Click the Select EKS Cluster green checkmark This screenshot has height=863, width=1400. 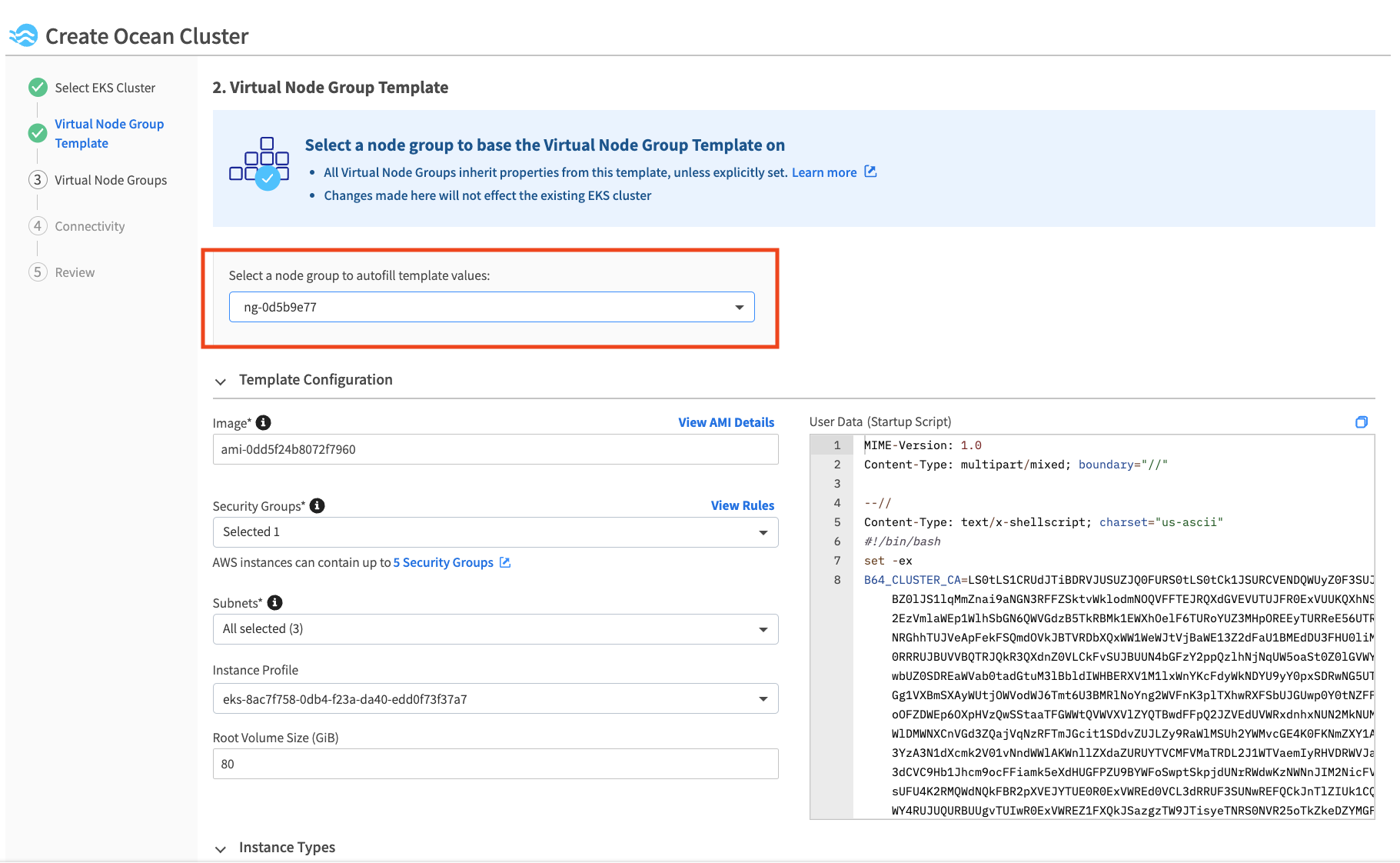38,88
